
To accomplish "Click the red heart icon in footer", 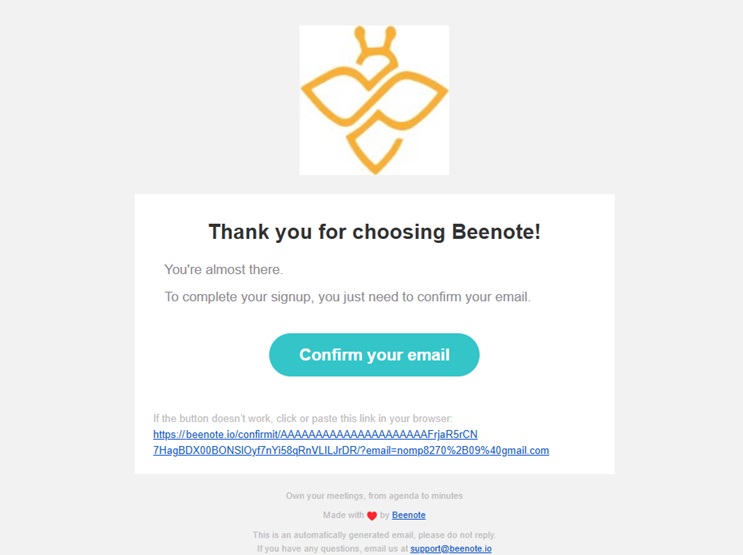I will pos(372,516).
